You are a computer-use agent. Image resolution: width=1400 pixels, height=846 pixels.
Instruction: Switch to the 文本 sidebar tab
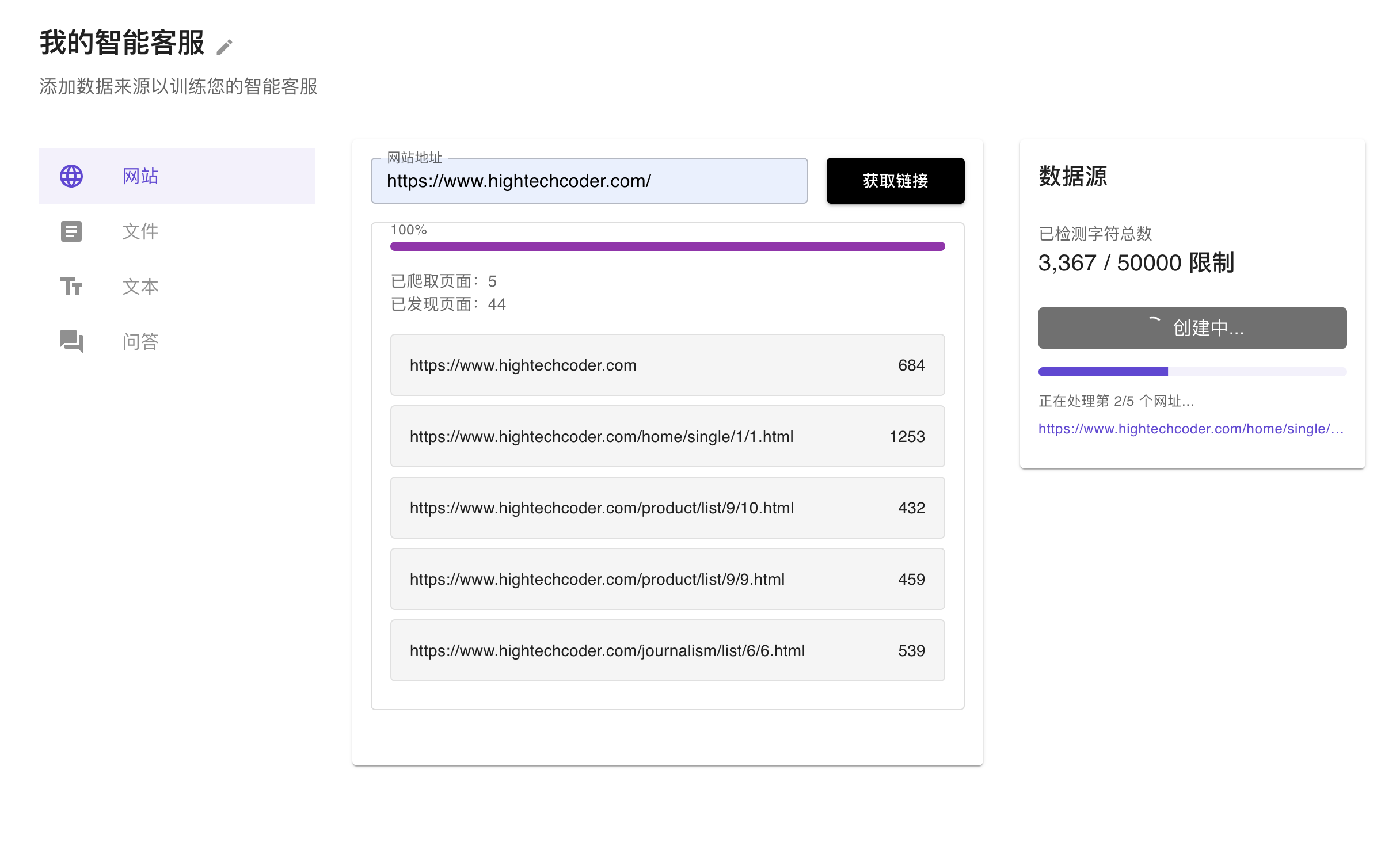[177, 287]
